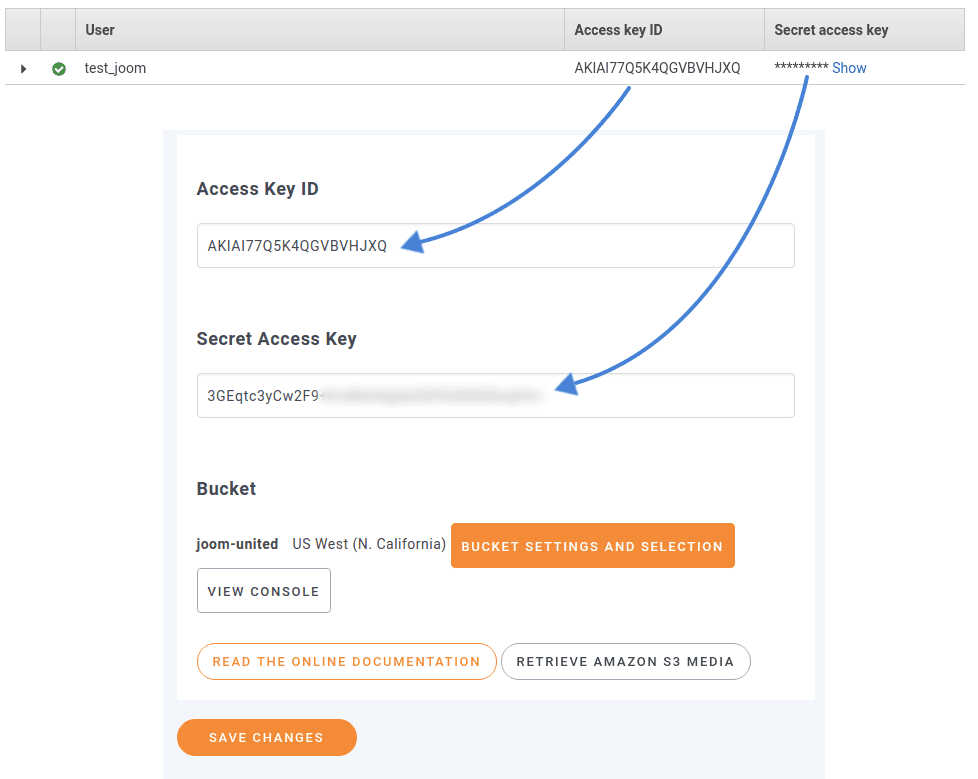Screen dimensions: 978x779
Task: Expand the test_joom user row arrow
Action: 23,69
